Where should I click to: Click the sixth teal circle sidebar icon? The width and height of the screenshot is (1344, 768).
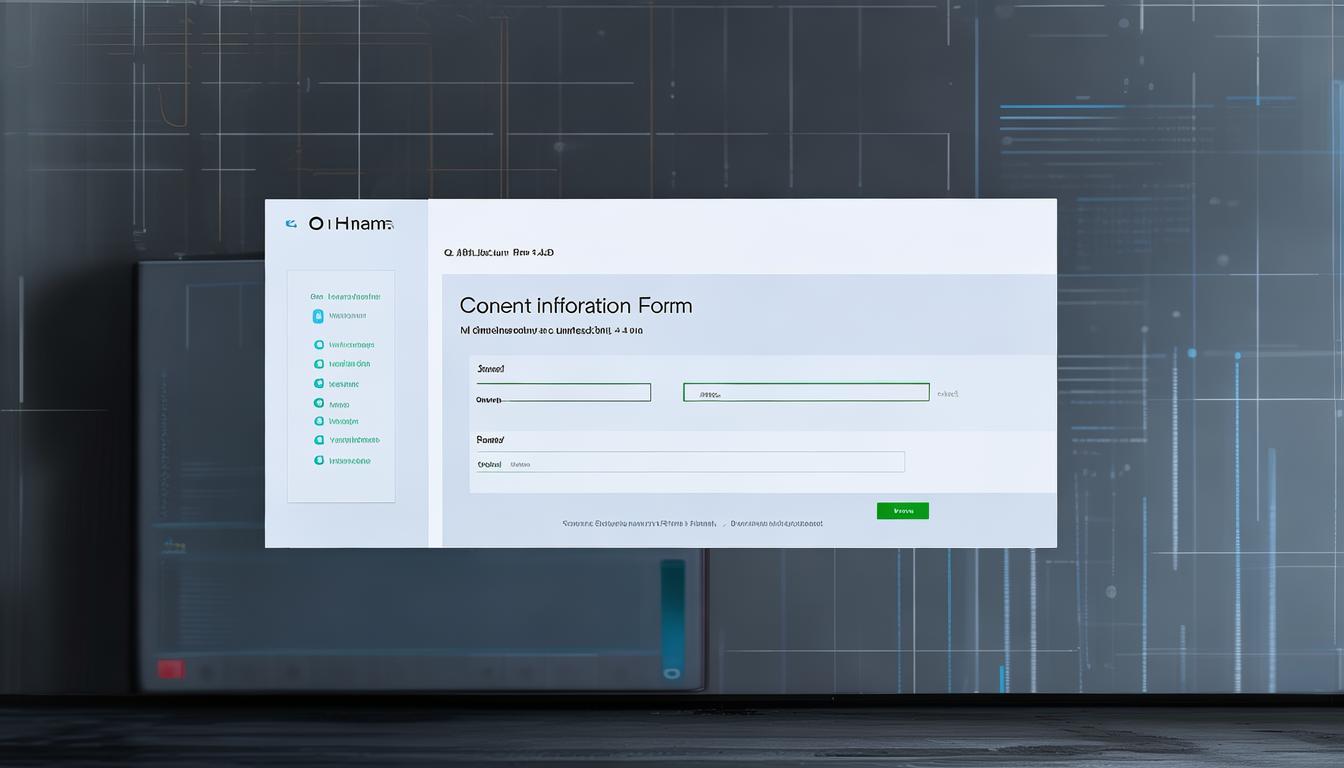click(x=319, y=440)
